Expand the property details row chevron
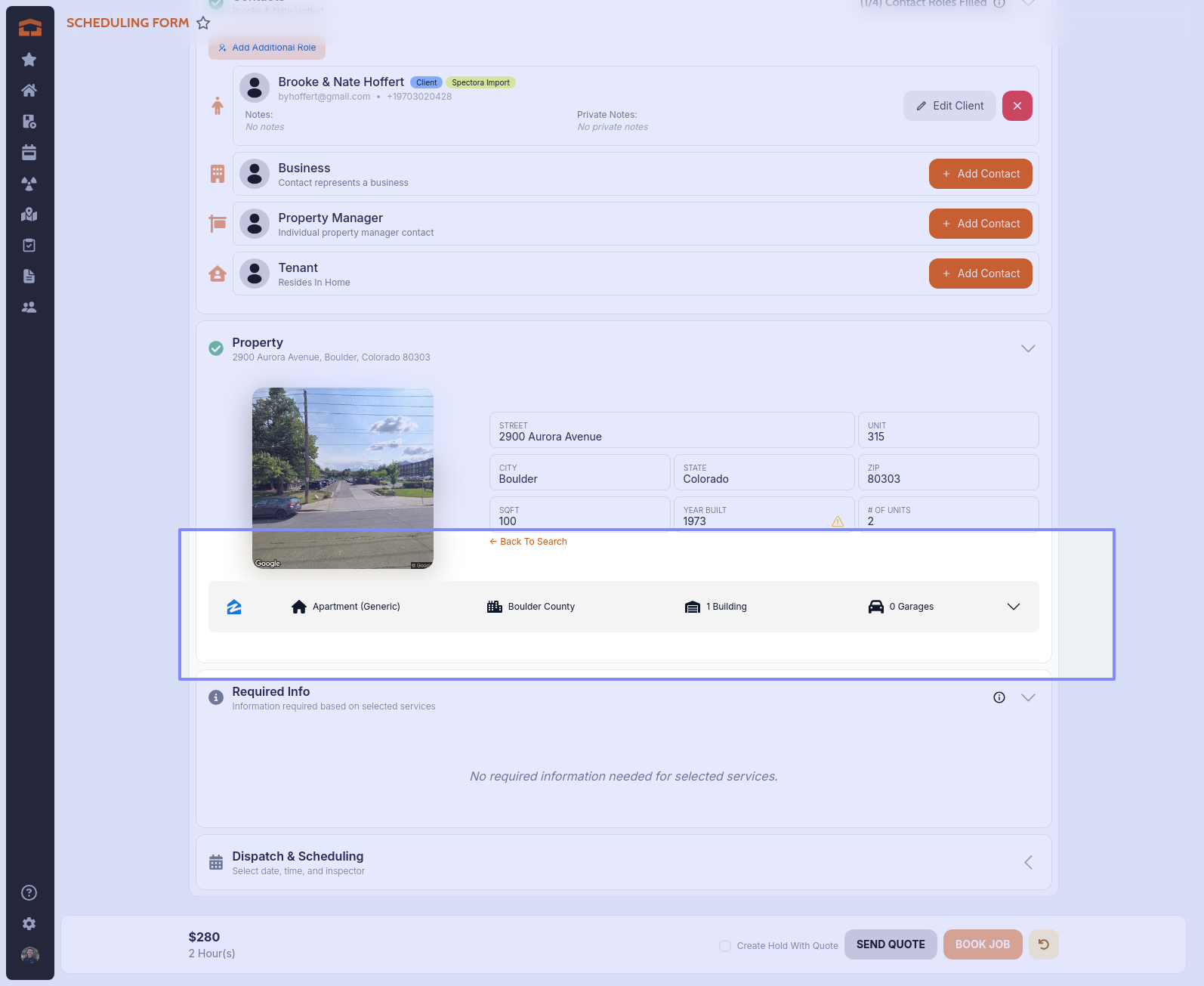Viewport: 1204px width, 986px height. tap(1014, 607)
